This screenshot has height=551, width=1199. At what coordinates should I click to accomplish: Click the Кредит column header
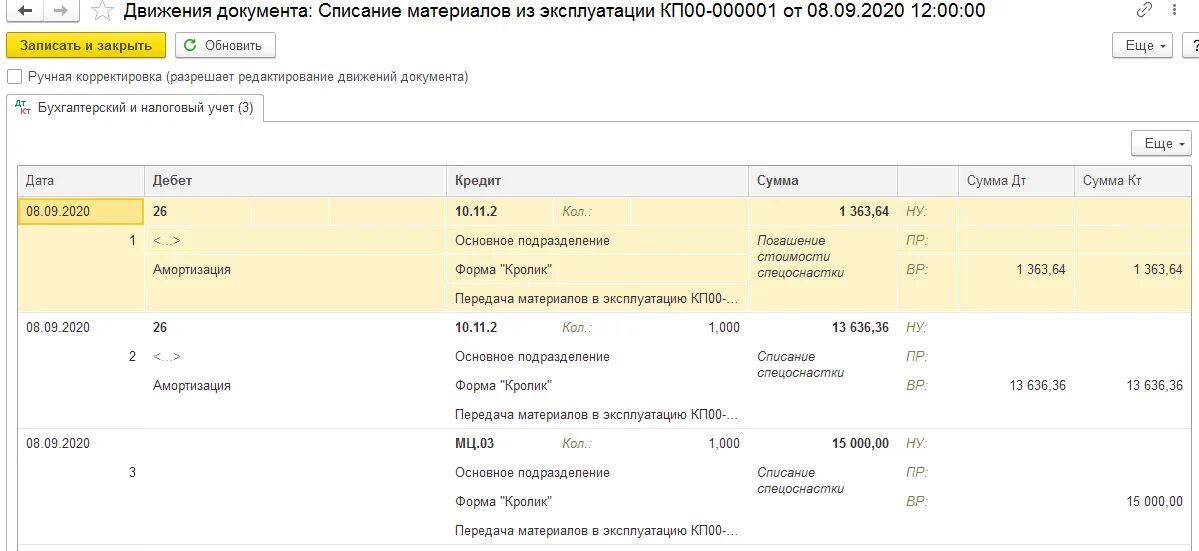point(597,181)
